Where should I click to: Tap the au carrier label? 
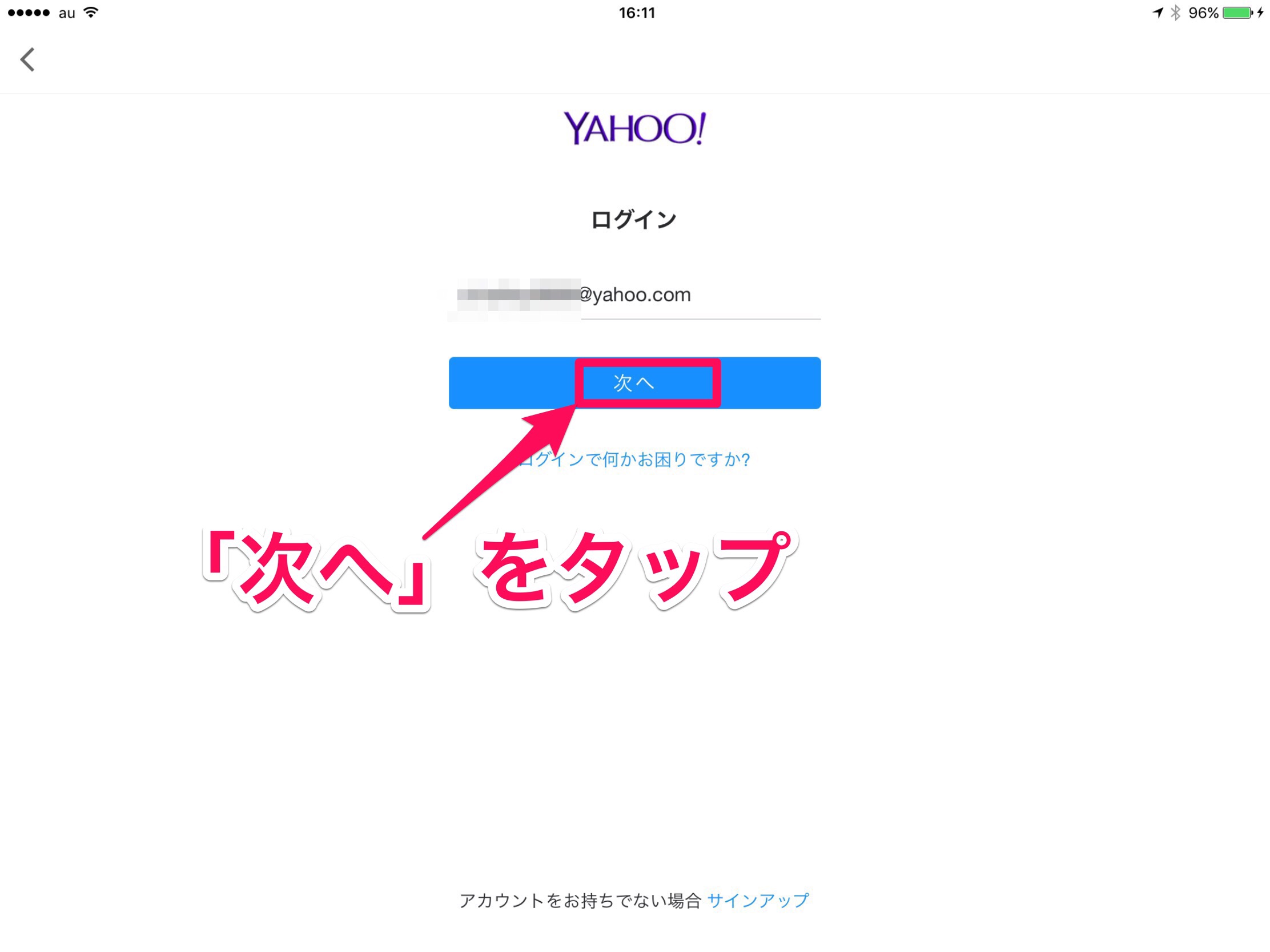67,13
